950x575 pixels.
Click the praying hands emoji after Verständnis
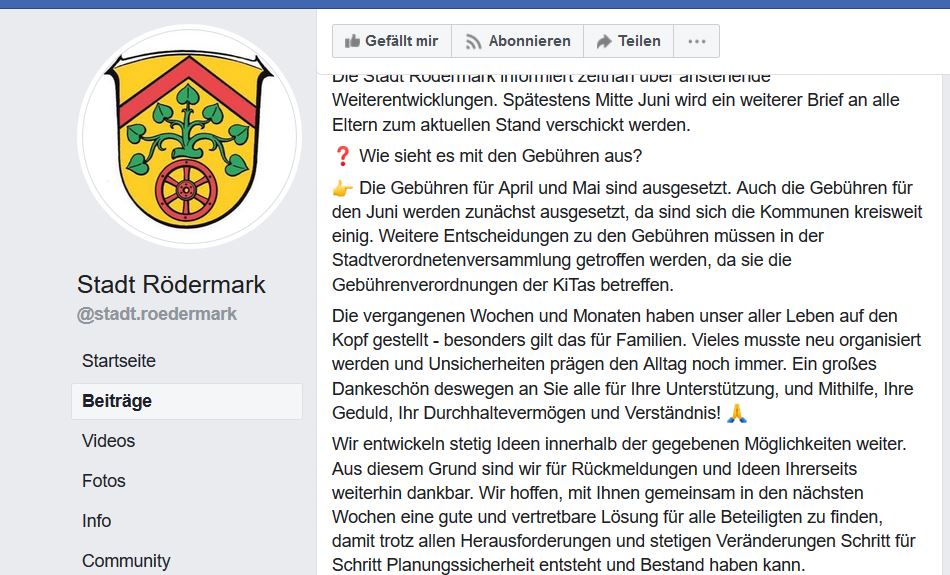click(736, 412)
